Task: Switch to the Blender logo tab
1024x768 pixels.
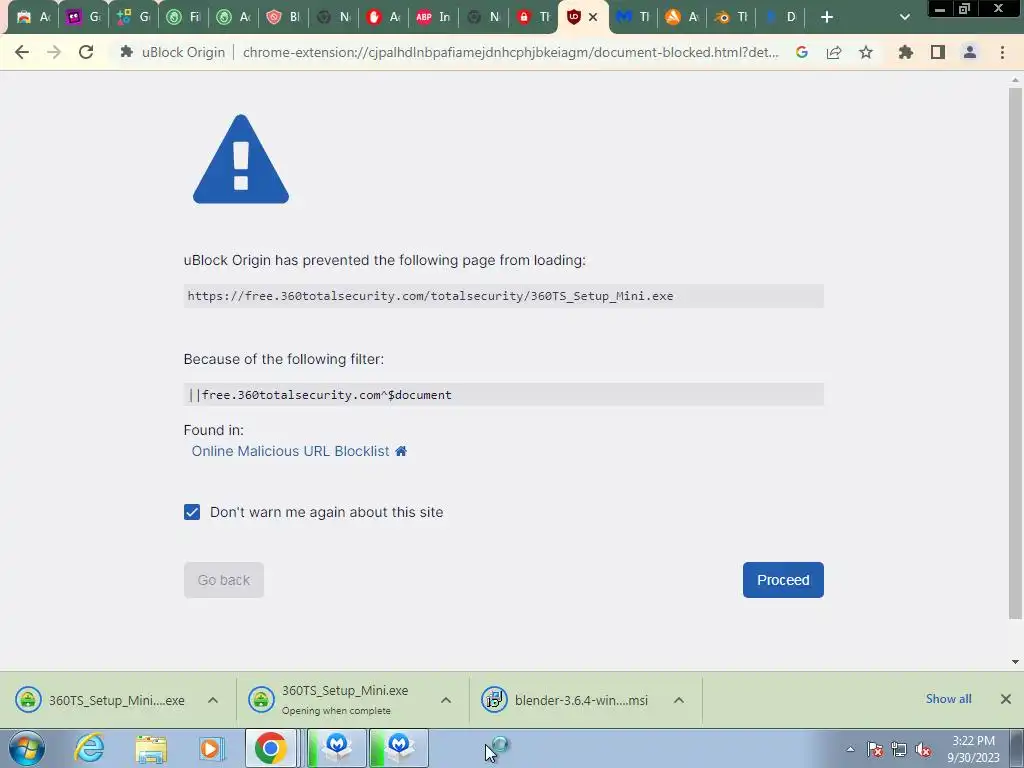Action: [x=731, y=17]
